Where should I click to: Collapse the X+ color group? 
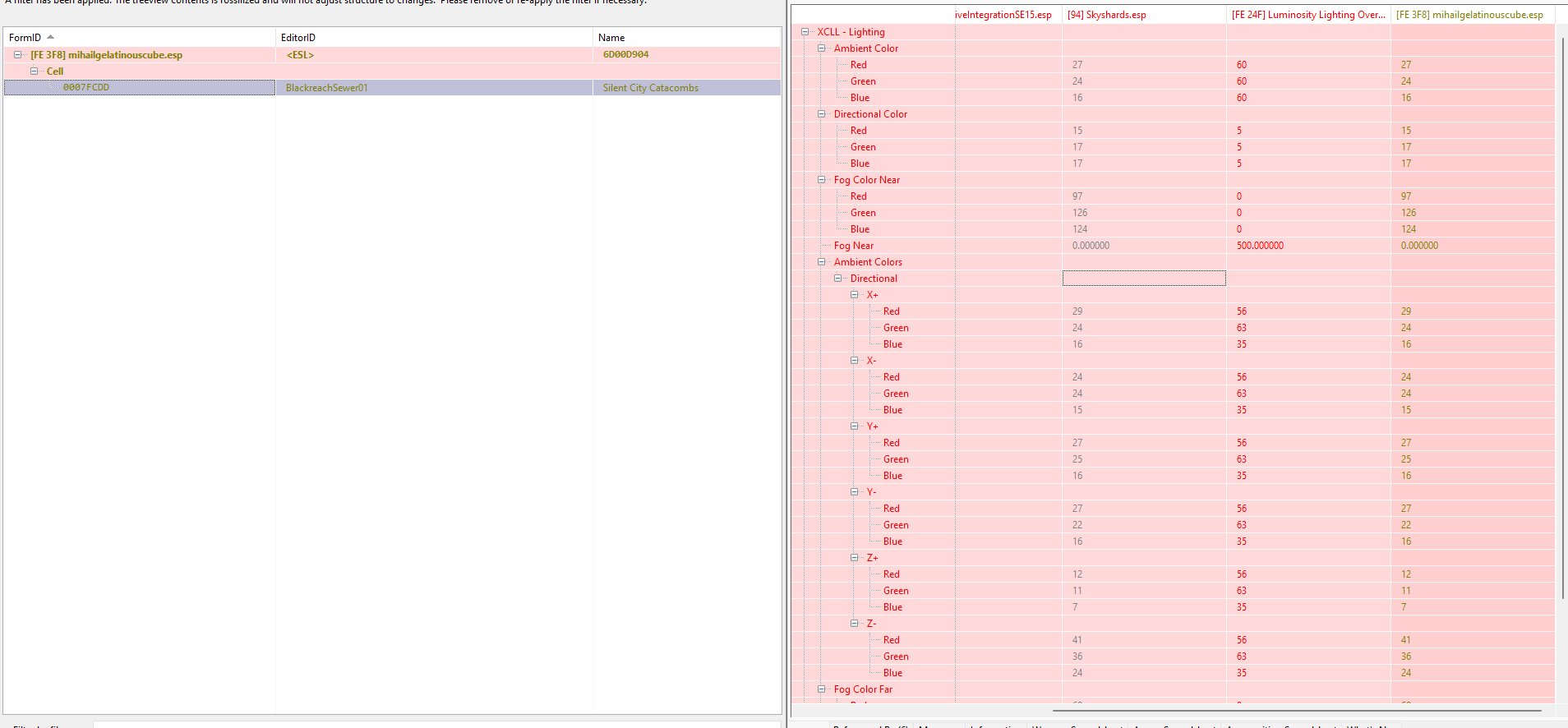click(x=854, y=295)
